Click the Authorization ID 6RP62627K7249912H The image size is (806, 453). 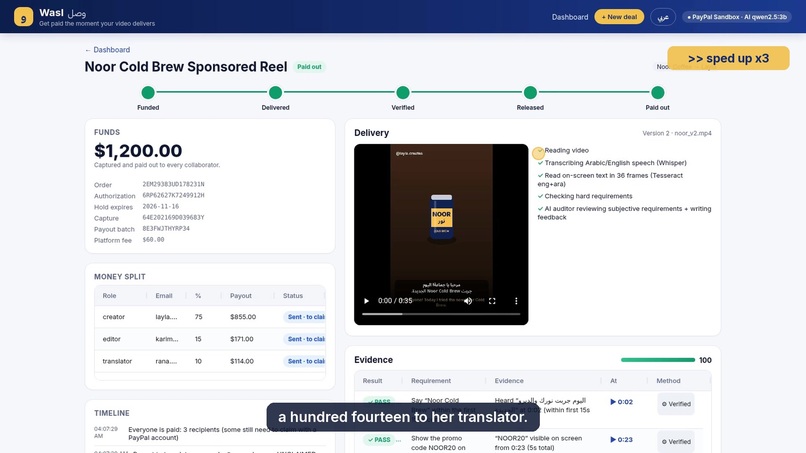173,195
